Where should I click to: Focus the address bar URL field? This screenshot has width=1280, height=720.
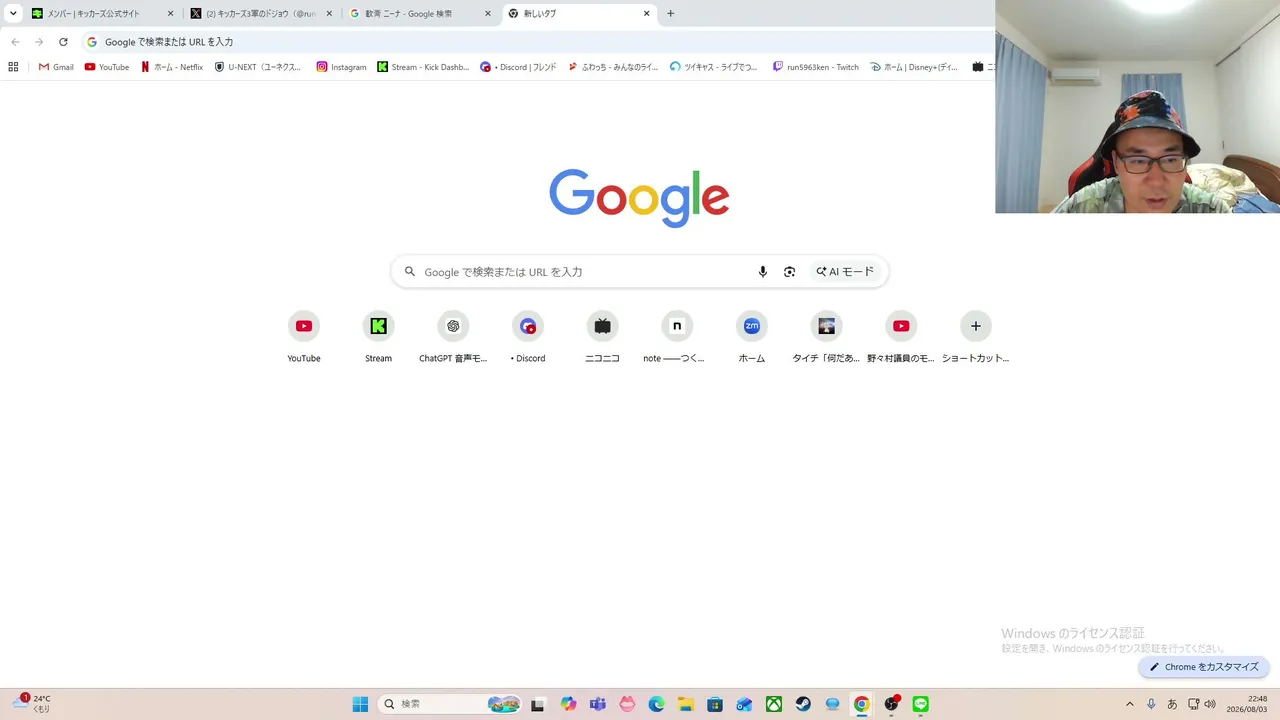pyautogui.click(x=540, y=42)
